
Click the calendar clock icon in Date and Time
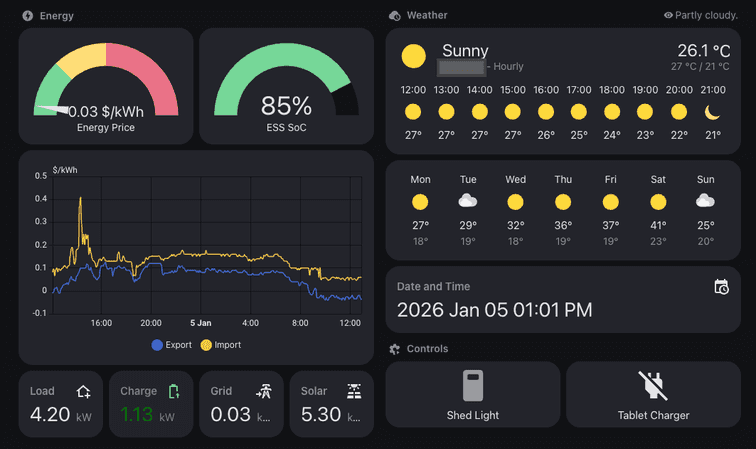pyautogui.click(x=721, y=287)
